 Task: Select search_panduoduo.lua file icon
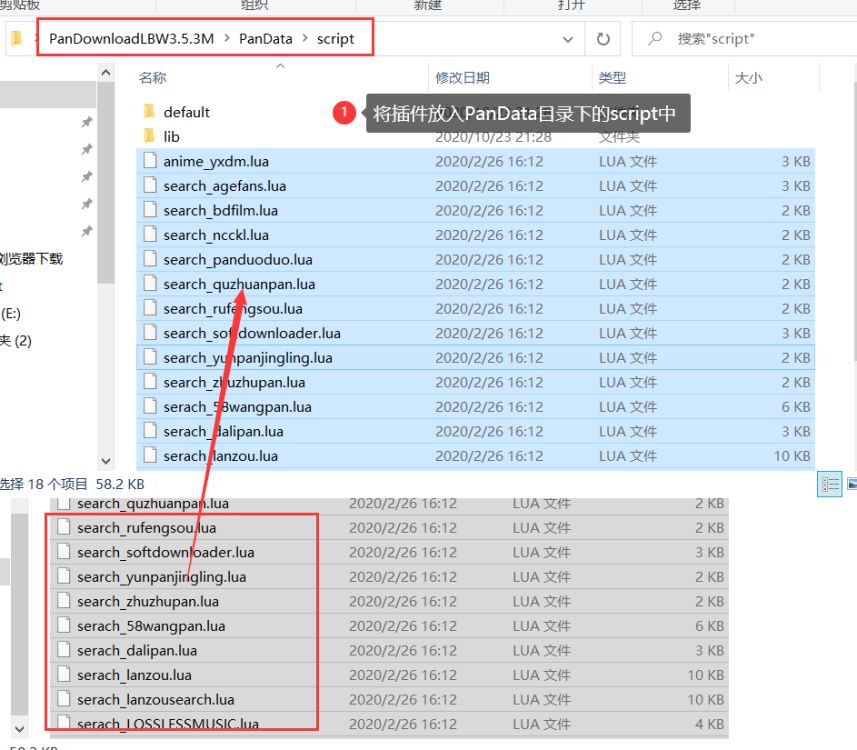[150, 259]
